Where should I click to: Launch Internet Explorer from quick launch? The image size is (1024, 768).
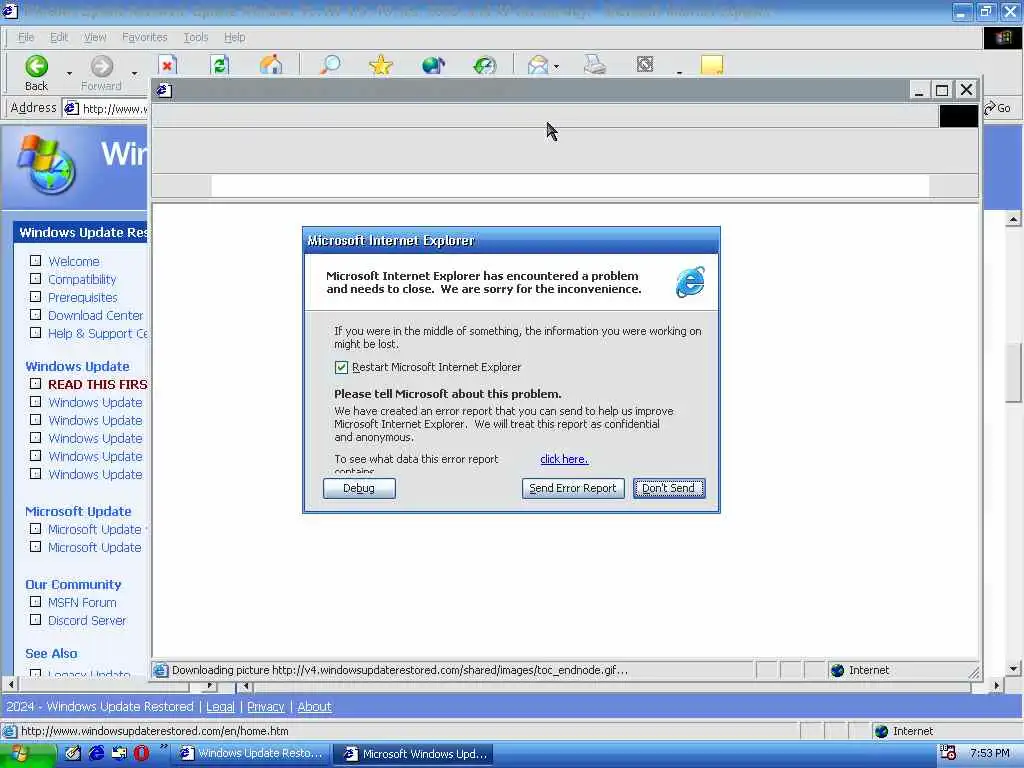click(97, 754)
